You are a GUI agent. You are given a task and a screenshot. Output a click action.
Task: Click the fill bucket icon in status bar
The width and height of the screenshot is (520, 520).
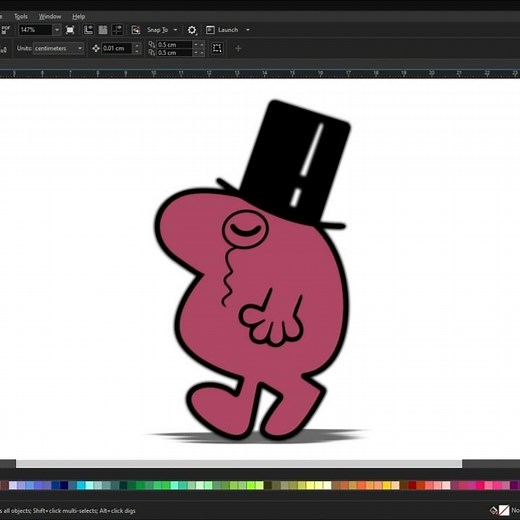point(493,510)
